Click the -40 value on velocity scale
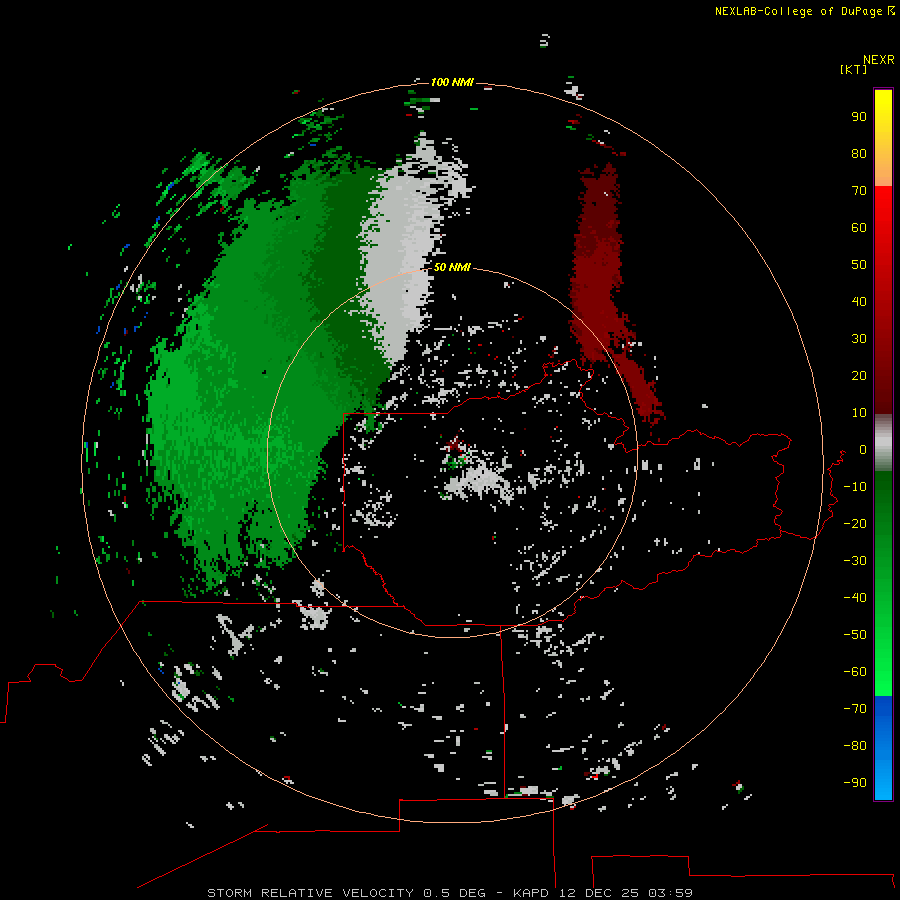 [855, 598]
